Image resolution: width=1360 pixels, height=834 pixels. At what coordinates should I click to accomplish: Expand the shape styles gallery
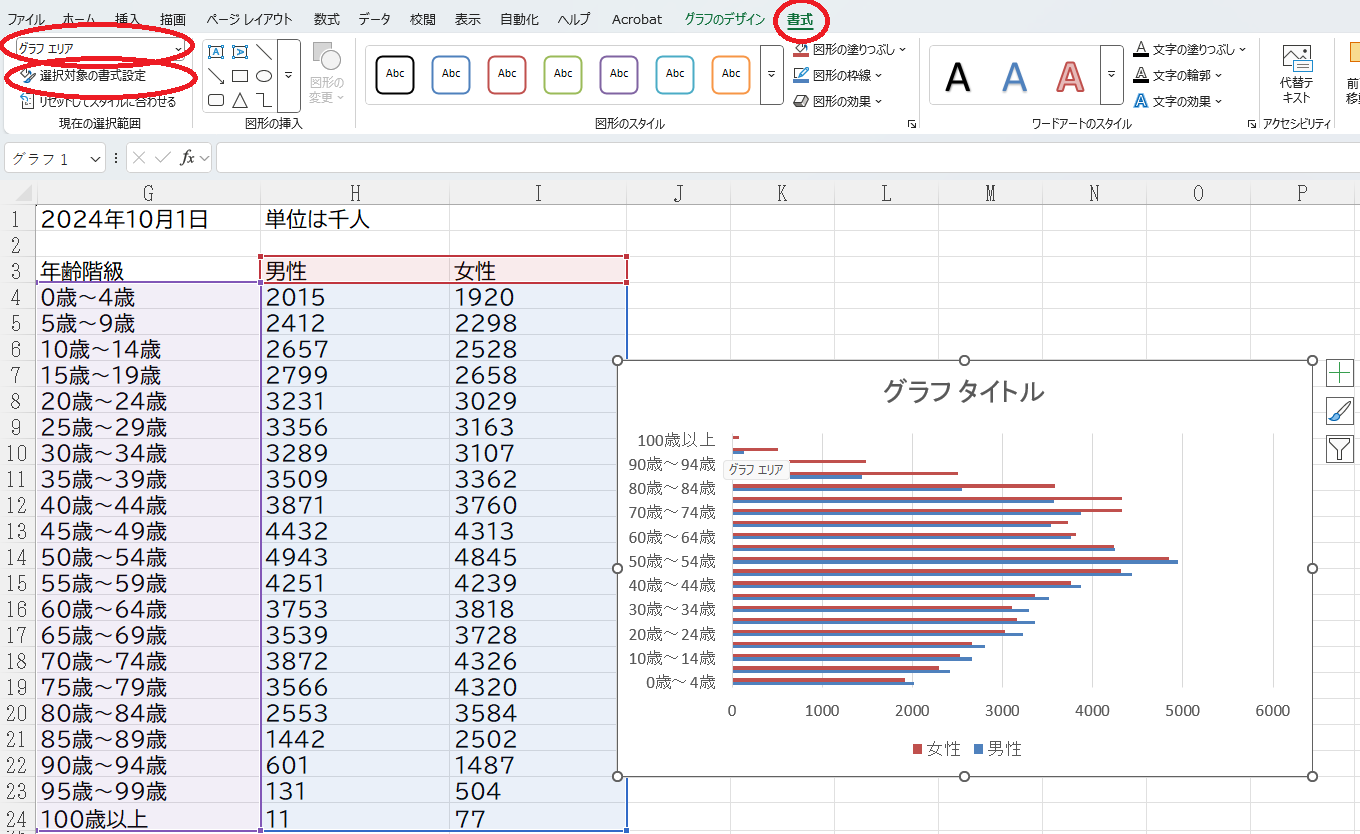(771, 74)
